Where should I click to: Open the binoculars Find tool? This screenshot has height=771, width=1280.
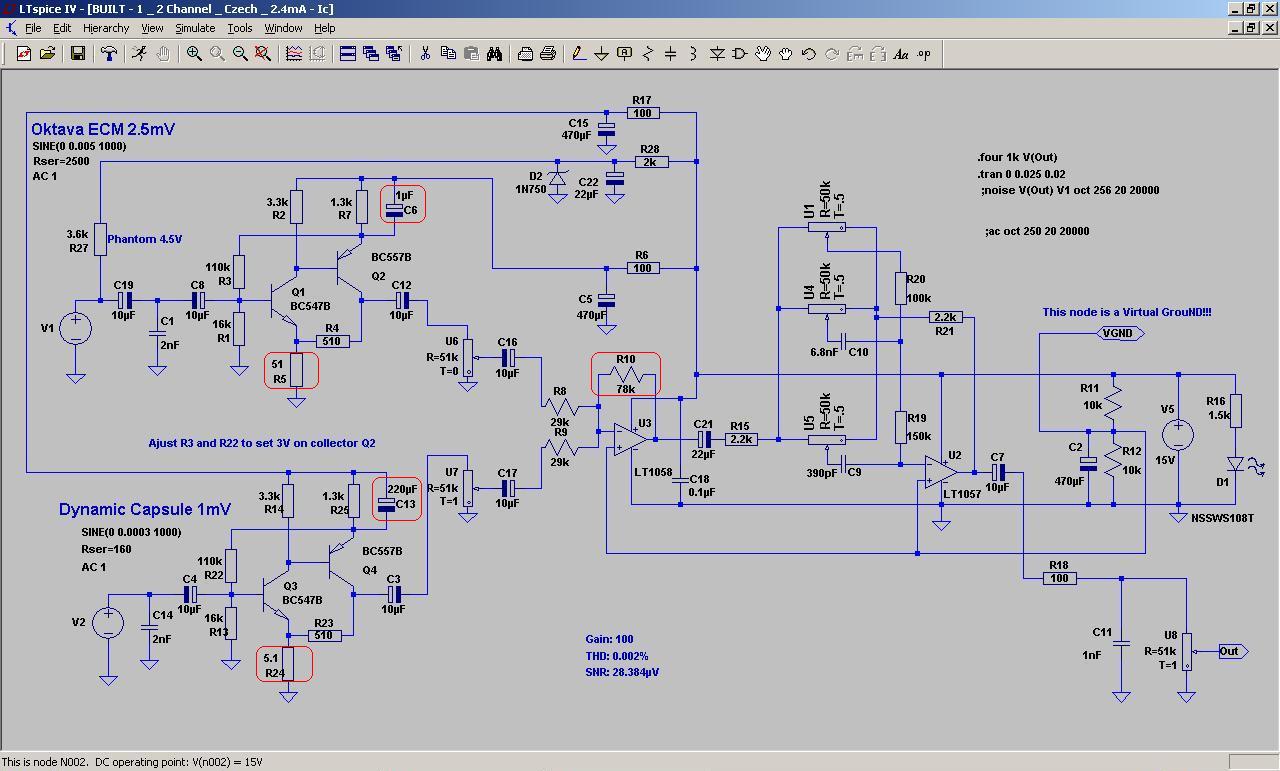point(494,54)
